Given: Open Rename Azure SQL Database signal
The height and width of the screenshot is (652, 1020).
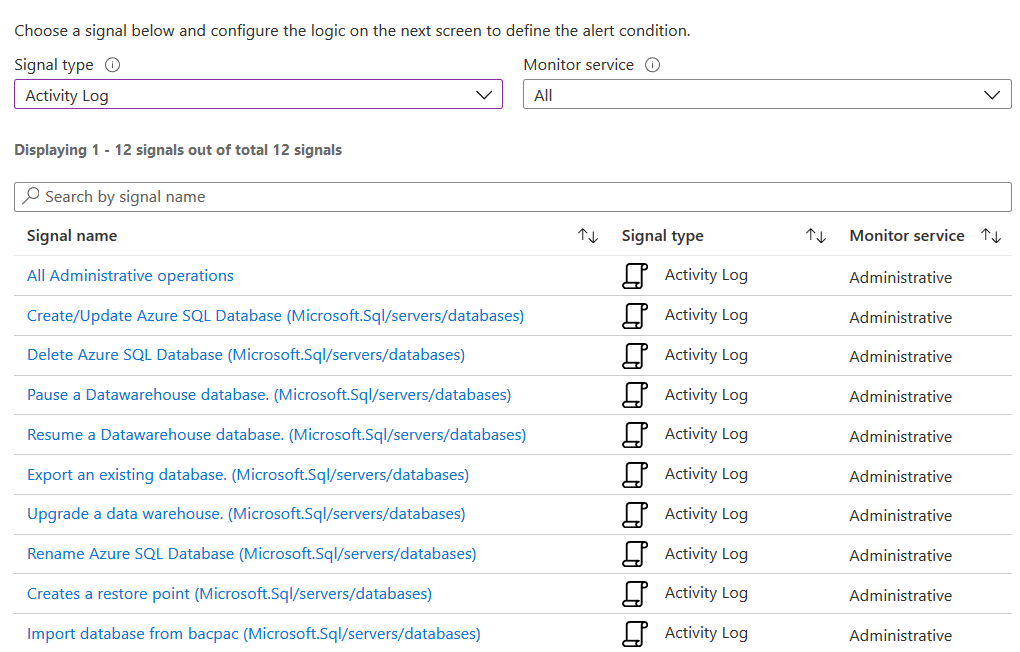Looking at the screenshot, I should click(251, 554).
